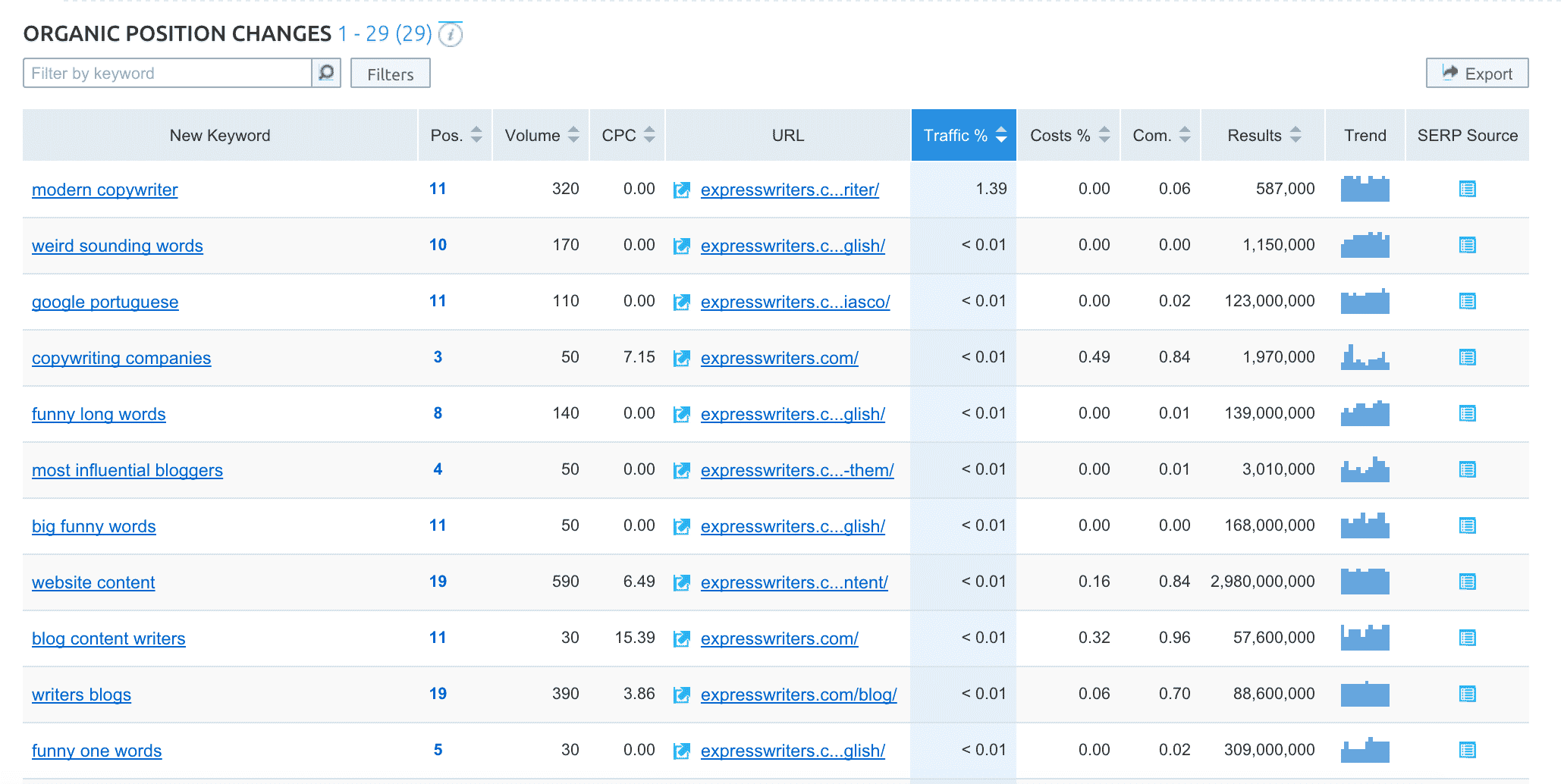Click the magnifier search icon in keyword filter
The width and height of the screenshot is (1564, 784).
coord(326,73)
